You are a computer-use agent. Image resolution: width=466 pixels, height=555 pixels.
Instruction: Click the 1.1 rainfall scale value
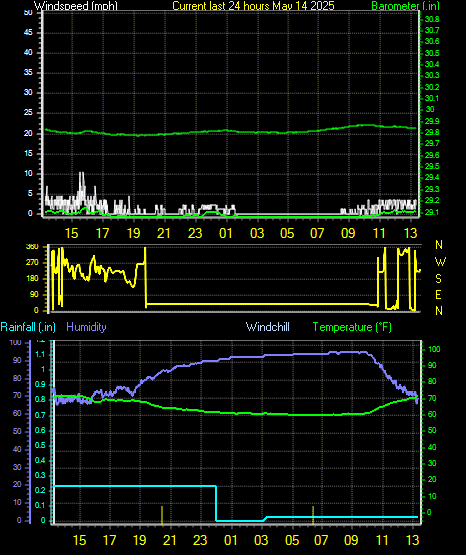pyautogui.click(x=40, y=354)
